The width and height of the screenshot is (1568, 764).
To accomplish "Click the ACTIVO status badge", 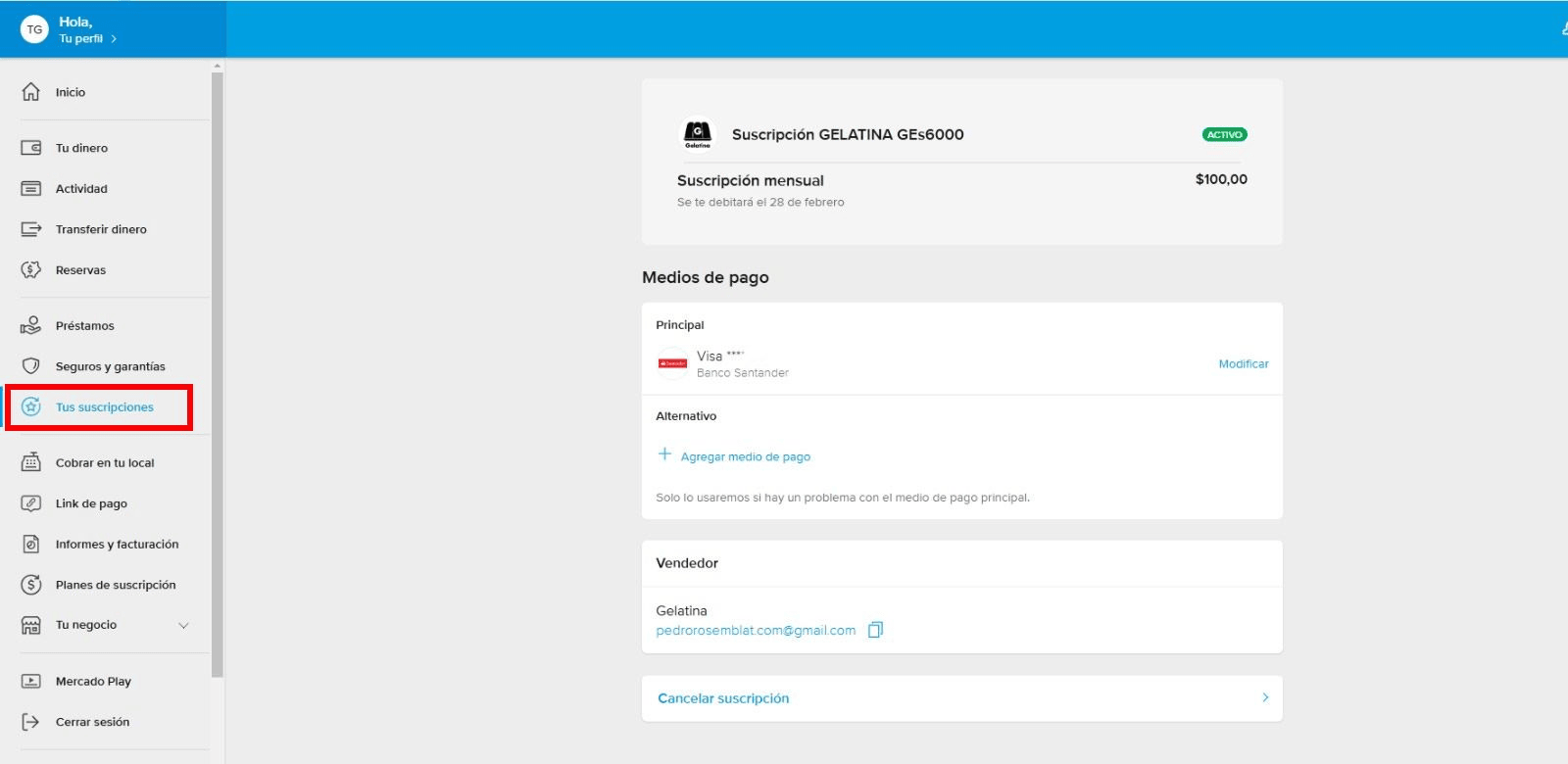I will [x=1224, y=134].
